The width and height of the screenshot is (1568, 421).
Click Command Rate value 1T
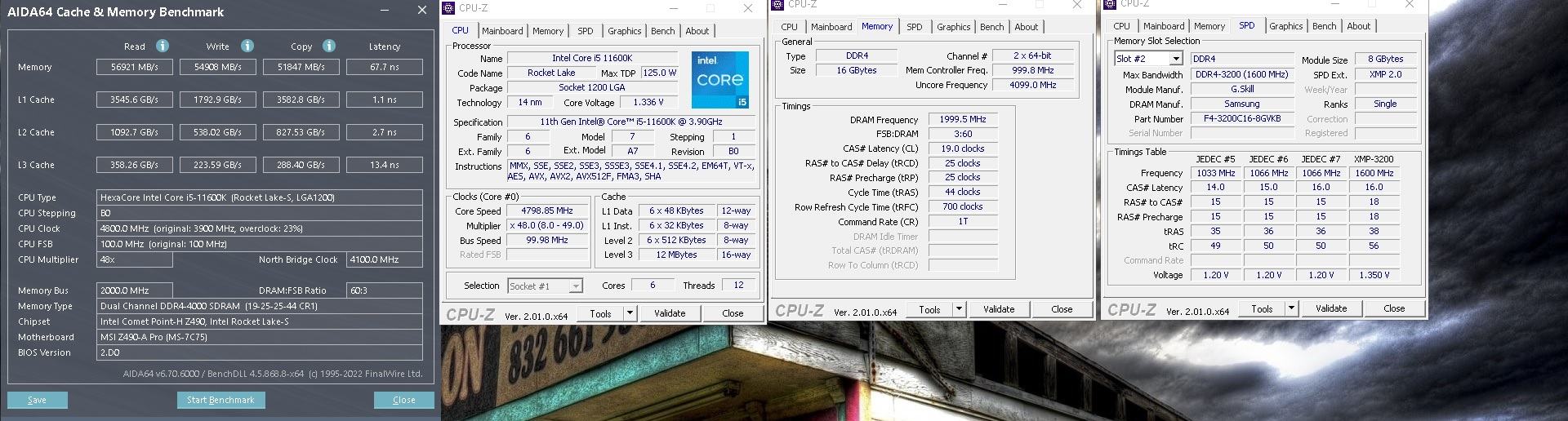(963, 221)
